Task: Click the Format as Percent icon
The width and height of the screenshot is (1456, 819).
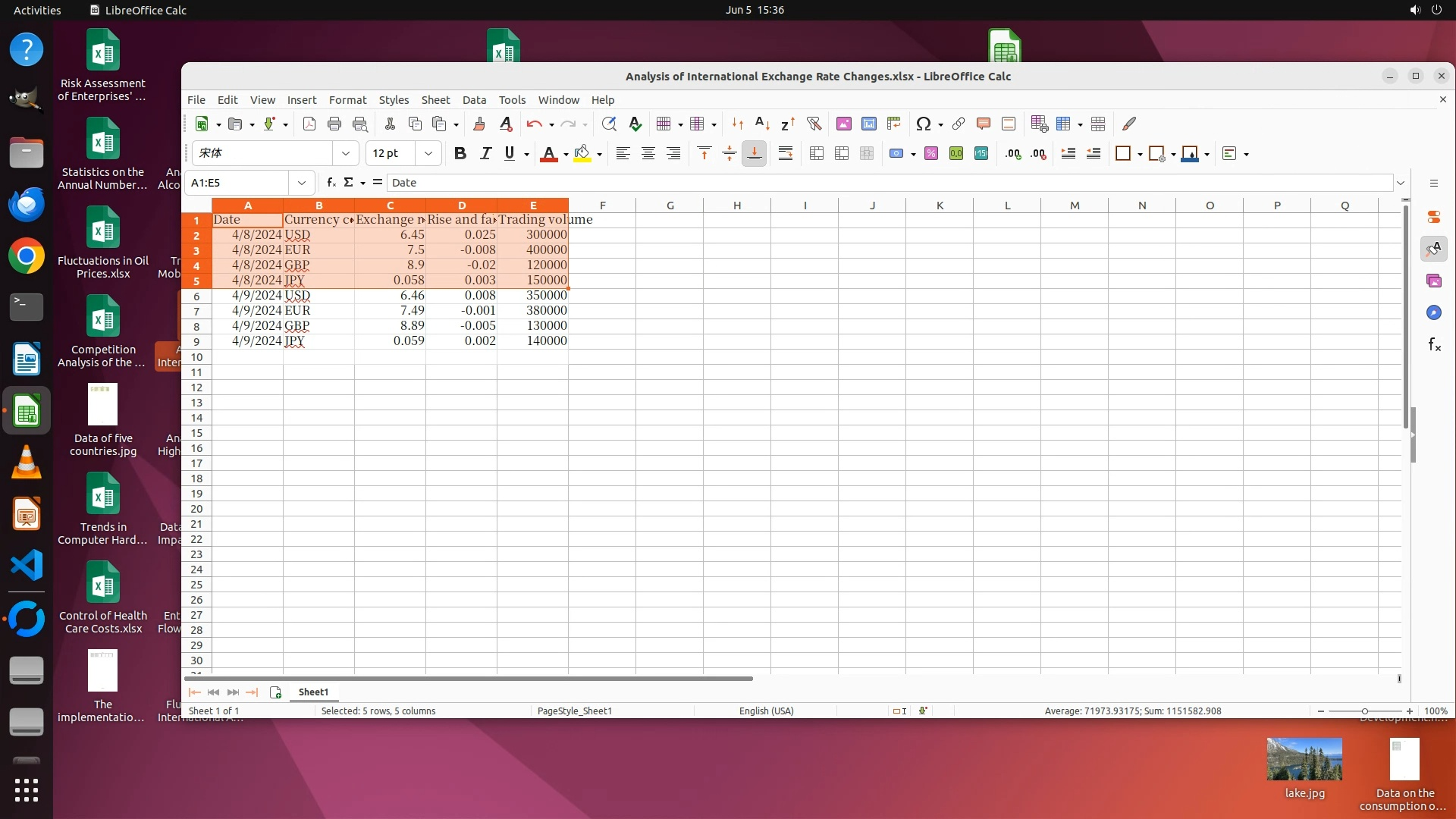Action: point(931,153)
